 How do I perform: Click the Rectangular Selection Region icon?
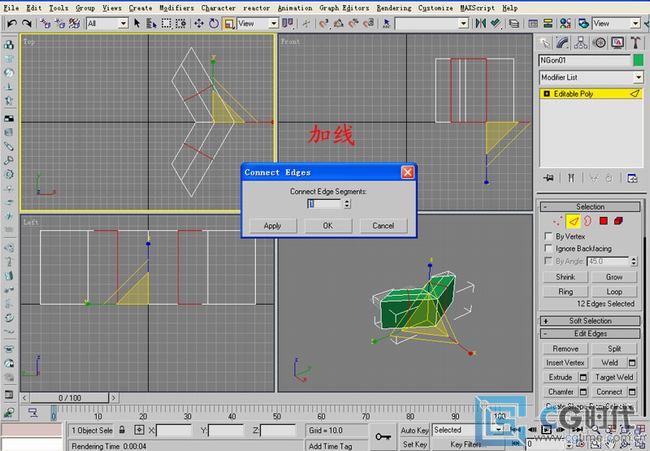166,24
